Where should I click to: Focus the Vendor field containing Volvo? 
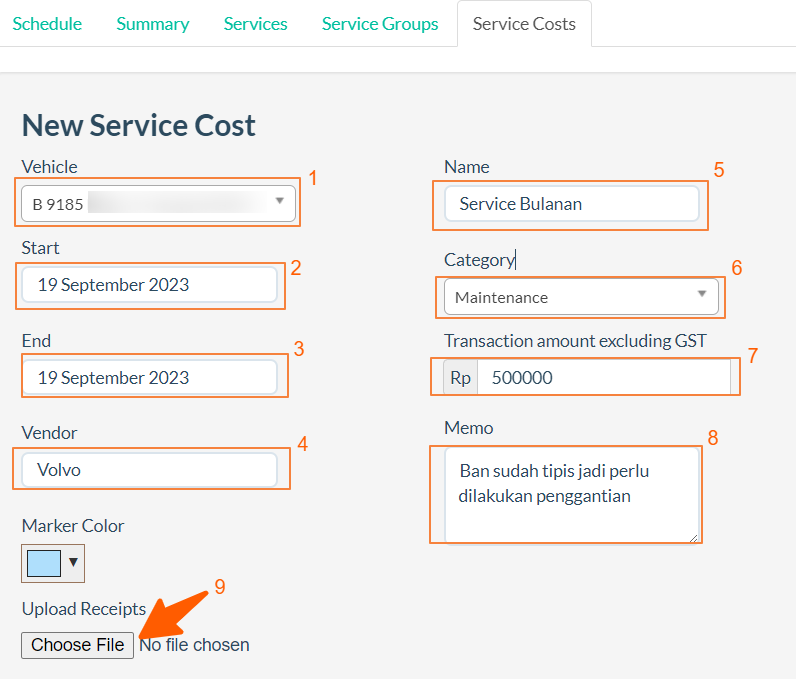point(149,470)
